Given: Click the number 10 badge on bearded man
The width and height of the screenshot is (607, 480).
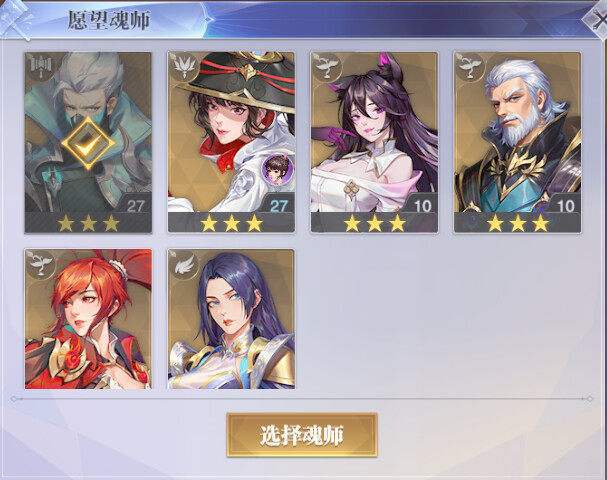Looking at the screenshot, I should 566,206.
